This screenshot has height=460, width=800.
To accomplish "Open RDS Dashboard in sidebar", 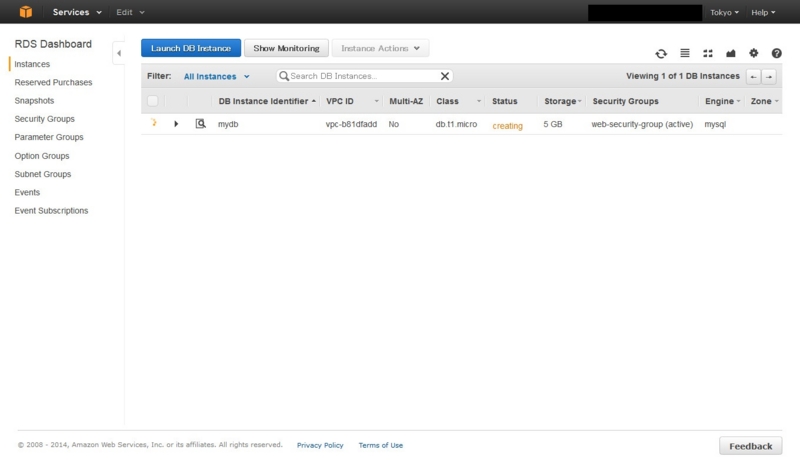I will click(x=53, y=44).
